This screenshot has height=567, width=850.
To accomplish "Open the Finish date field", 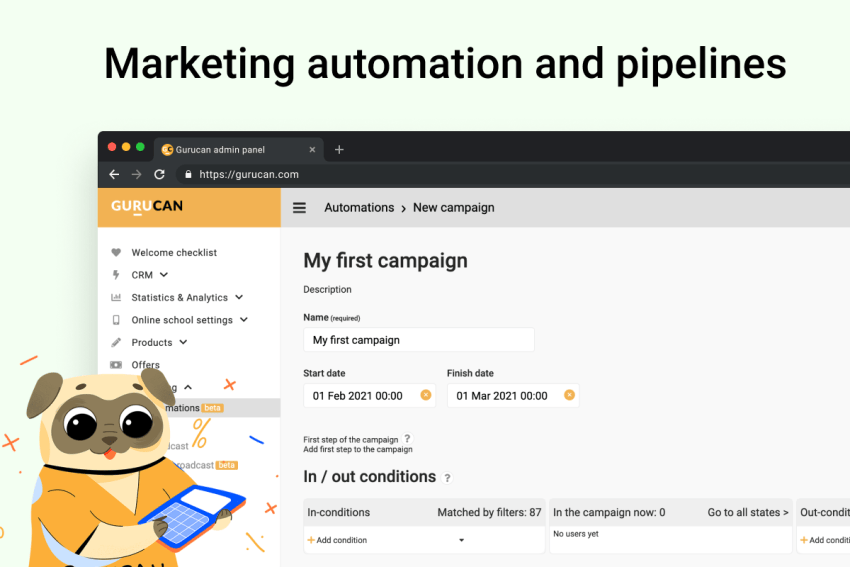I will click(x=513, y=396).
